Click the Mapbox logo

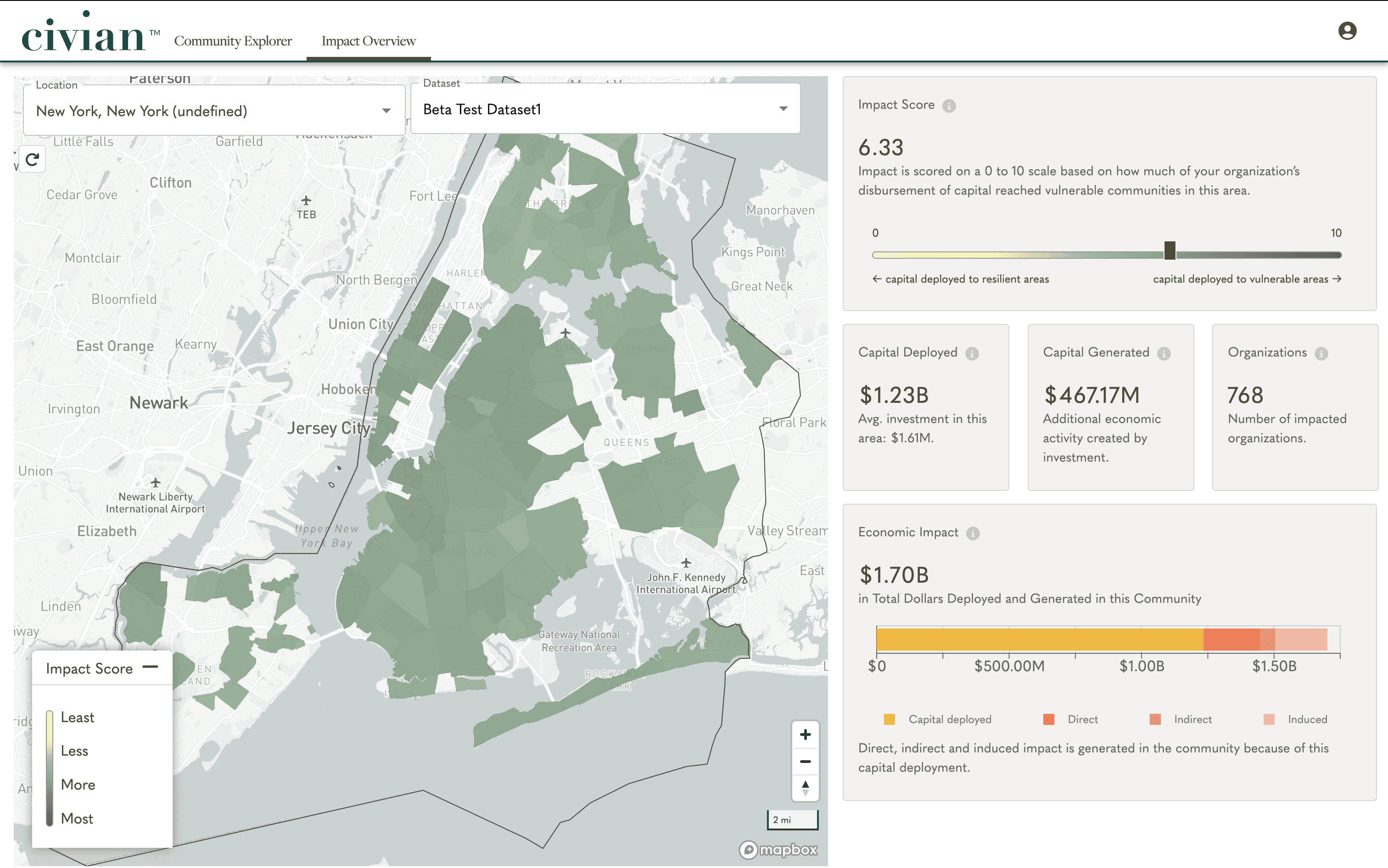[x=778, y=849]
